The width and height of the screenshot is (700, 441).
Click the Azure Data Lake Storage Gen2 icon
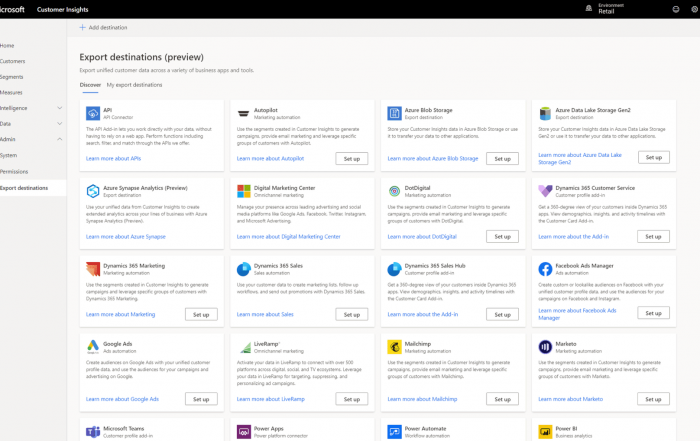(x=545, y=113)
